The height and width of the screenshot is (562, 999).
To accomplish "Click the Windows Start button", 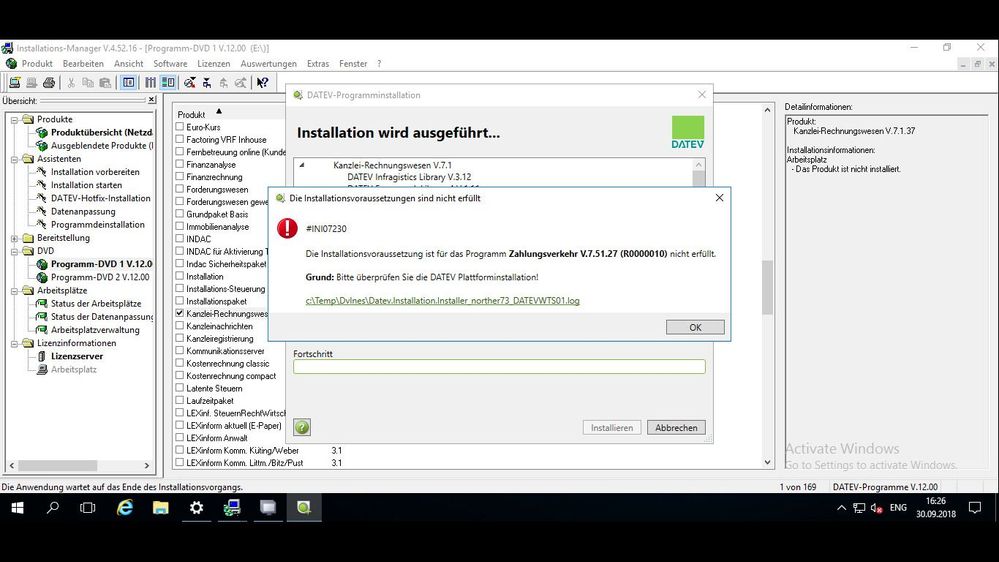I will (x=17, y=508).
